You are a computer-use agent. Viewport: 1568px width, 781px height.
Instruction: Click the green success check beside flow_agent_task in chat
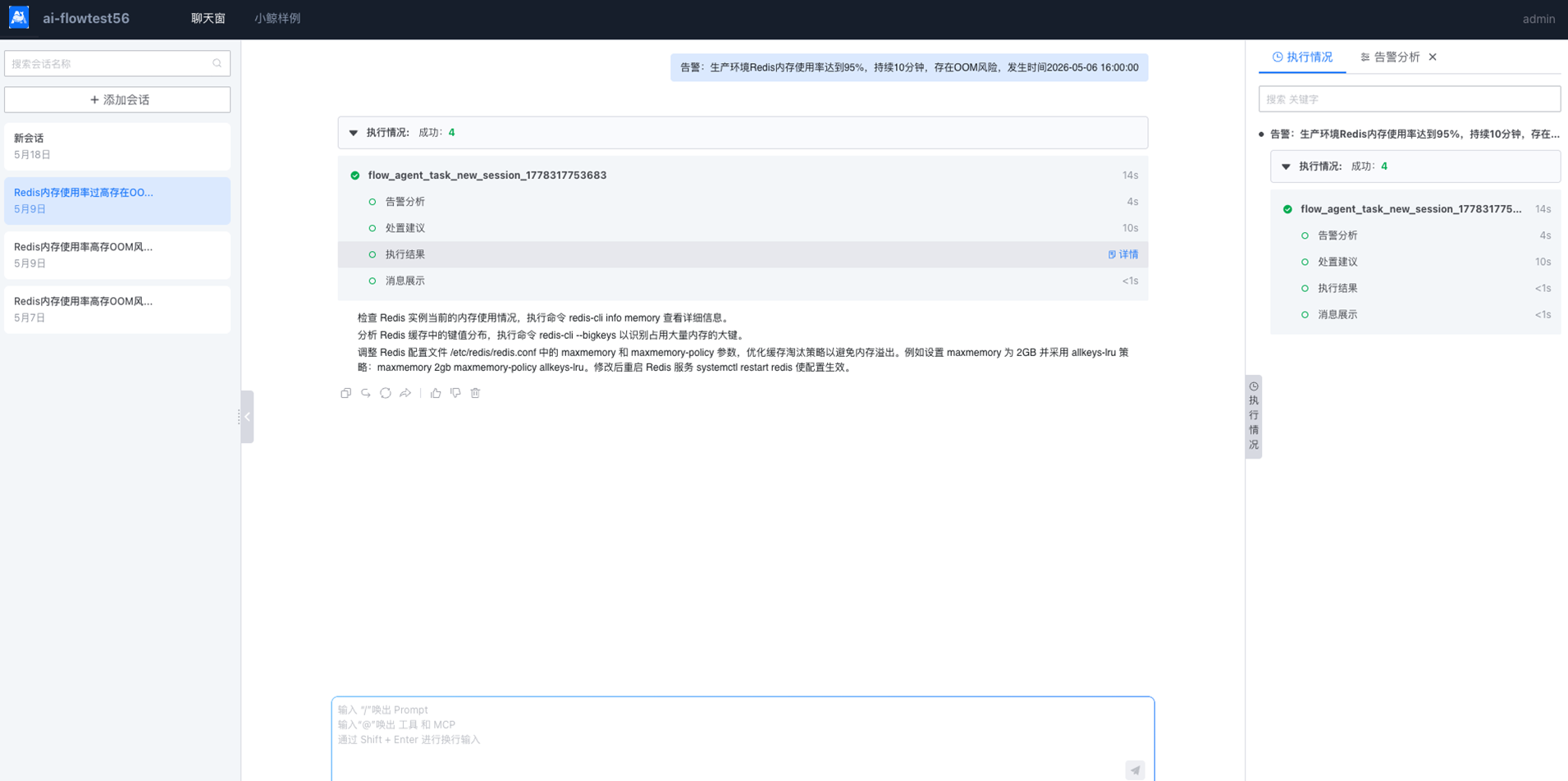click(355, 176)
